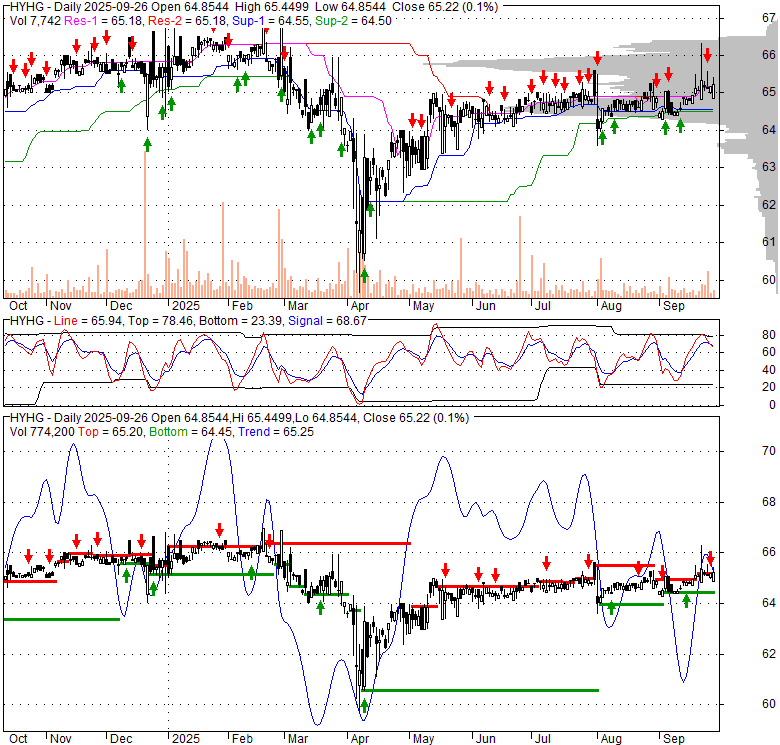
Task: Click the 40 oscillator axis label
Action: 769,370
